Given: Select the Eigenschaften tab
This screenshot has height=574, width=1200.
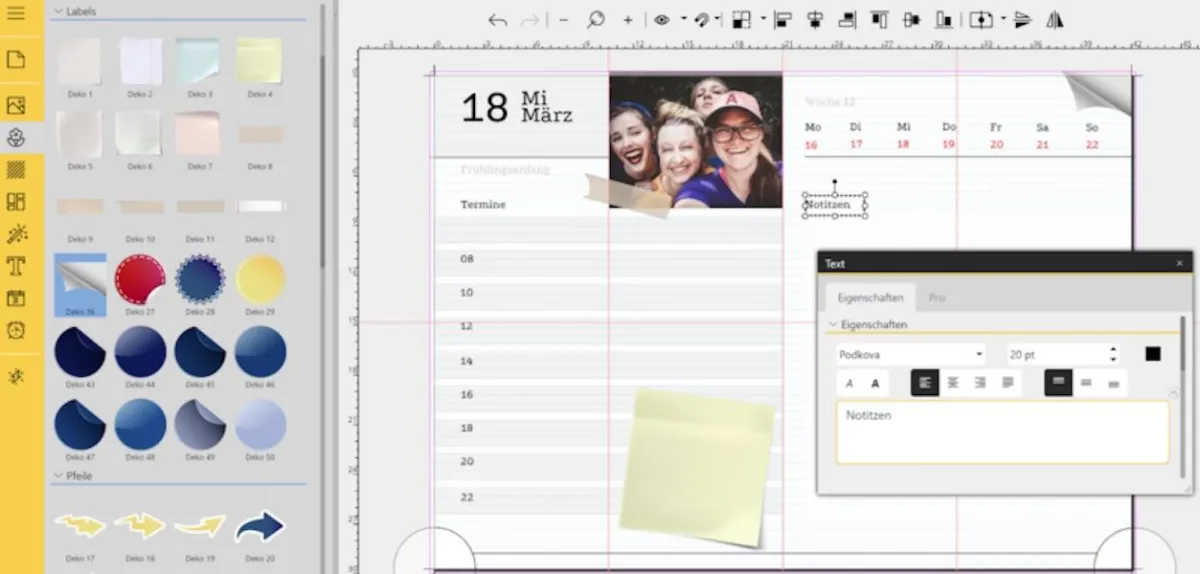Looking at the screenshot, I should [869, 298].
